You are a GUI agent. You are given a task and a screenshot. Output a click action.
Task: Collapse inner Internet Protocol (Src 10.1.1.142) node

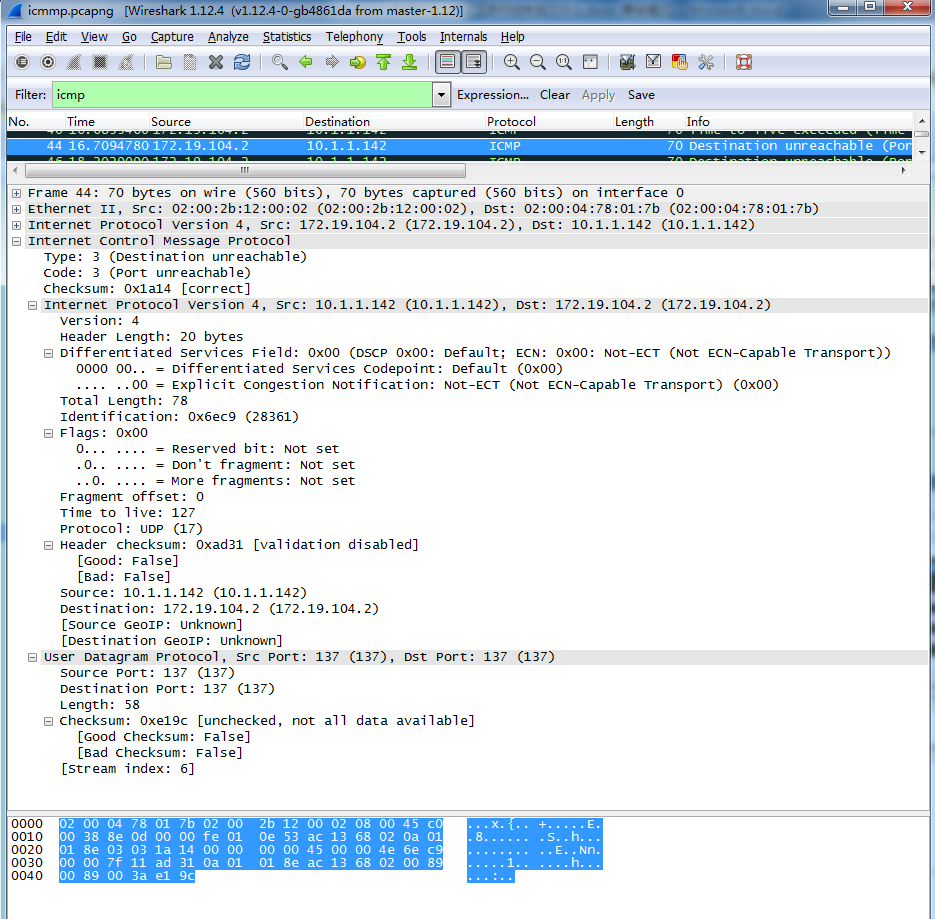[x=33, y=305]
